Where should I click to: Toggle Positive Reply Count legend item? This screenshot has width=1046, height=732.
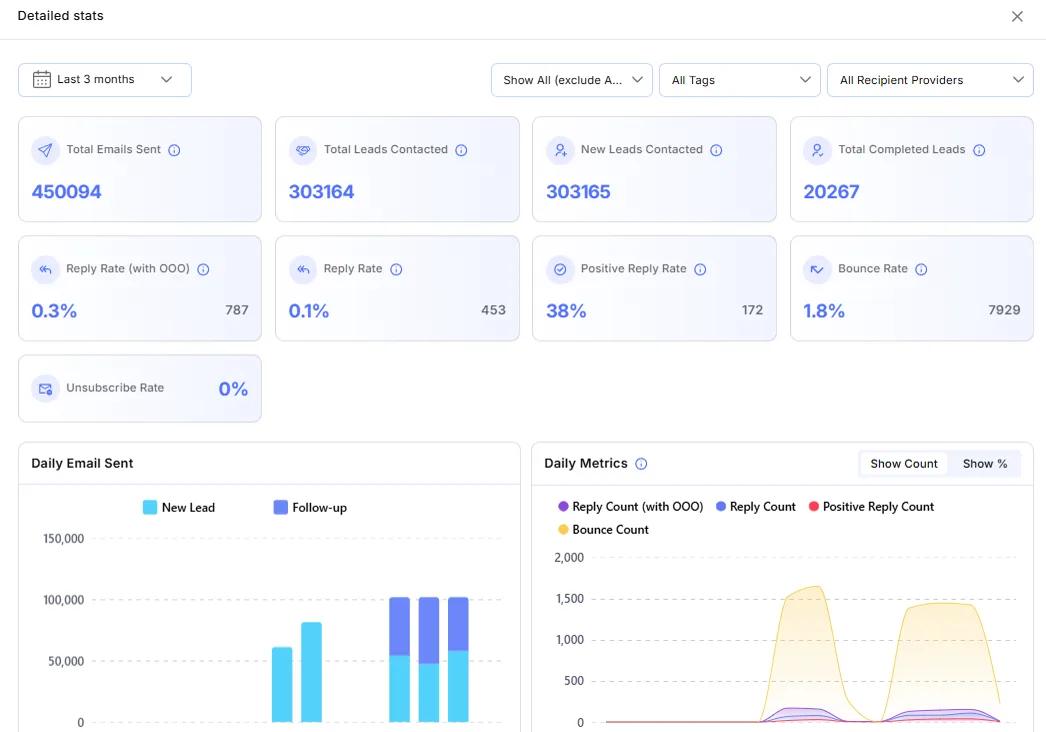point(871,507)
